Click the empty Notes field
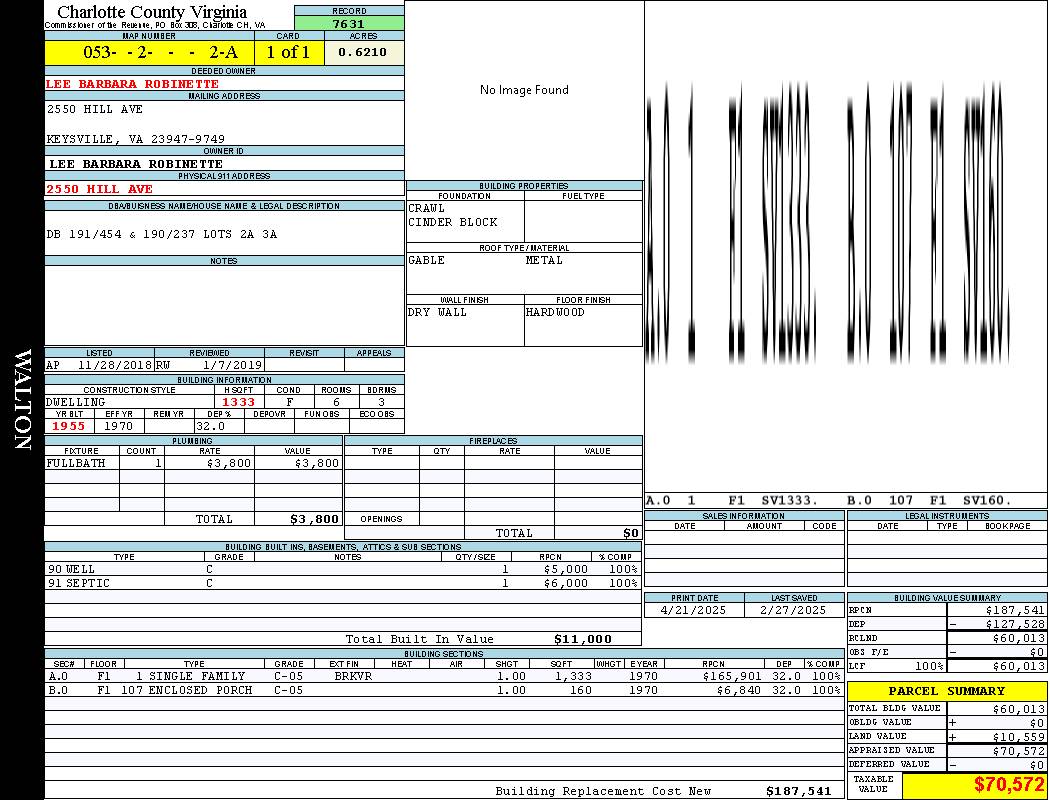This screenshot has height=800, width=1050. click(224, 305)
